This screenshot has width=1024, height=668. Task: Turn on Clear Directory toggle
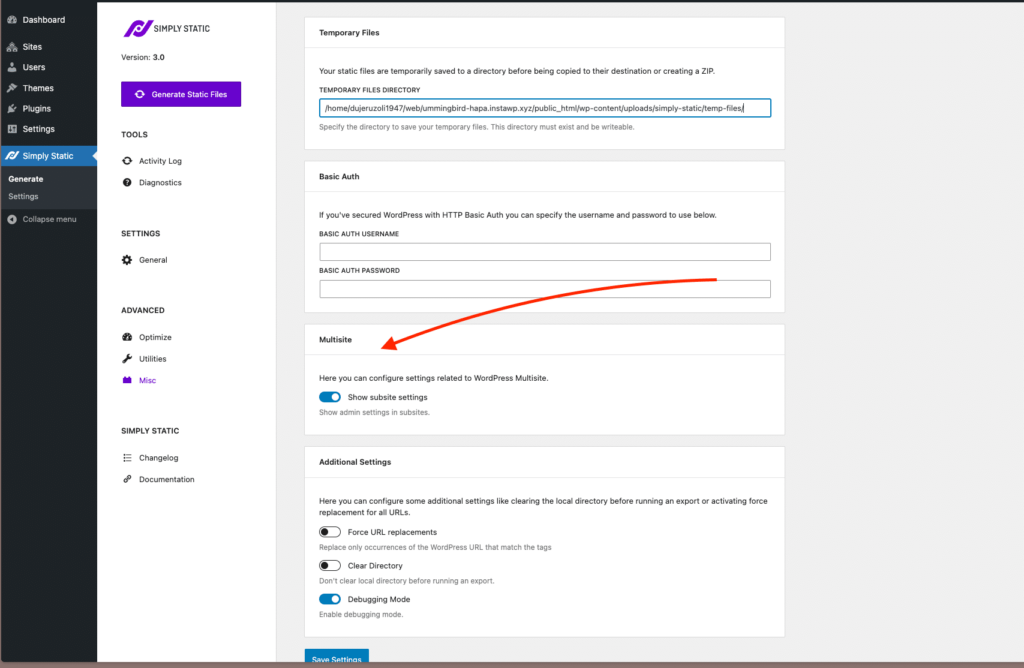pyautogui.click(x=330, y=565)
